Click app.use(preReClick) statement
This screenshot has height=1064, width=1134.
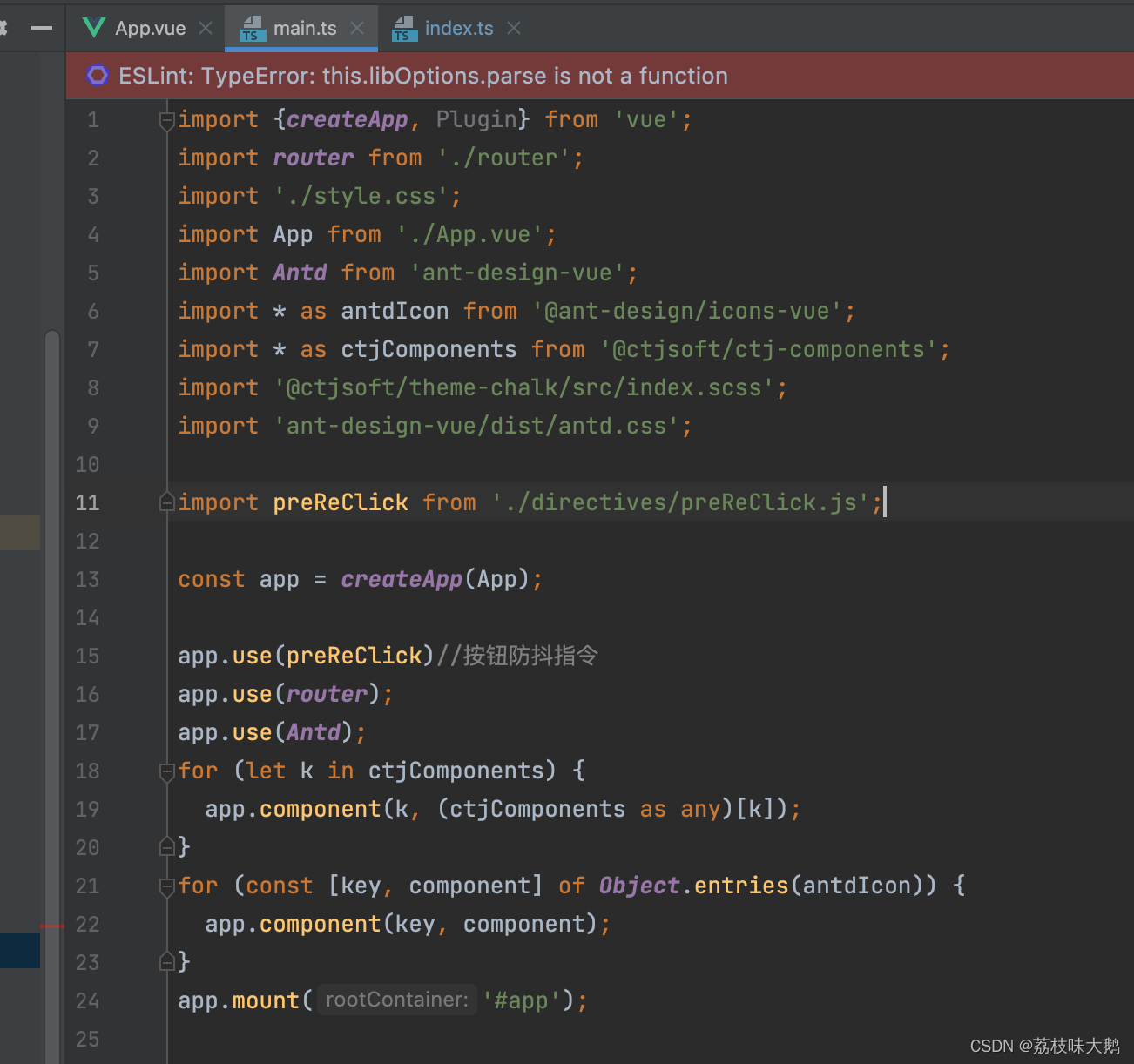(306, 656)
